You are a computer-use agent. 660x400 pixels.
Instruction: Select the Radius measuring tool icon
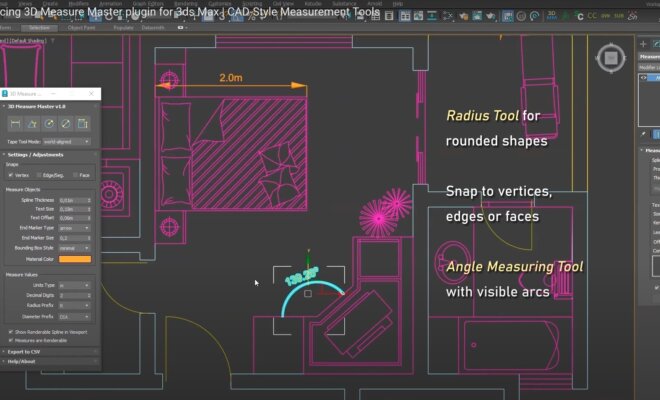[48, 123]
